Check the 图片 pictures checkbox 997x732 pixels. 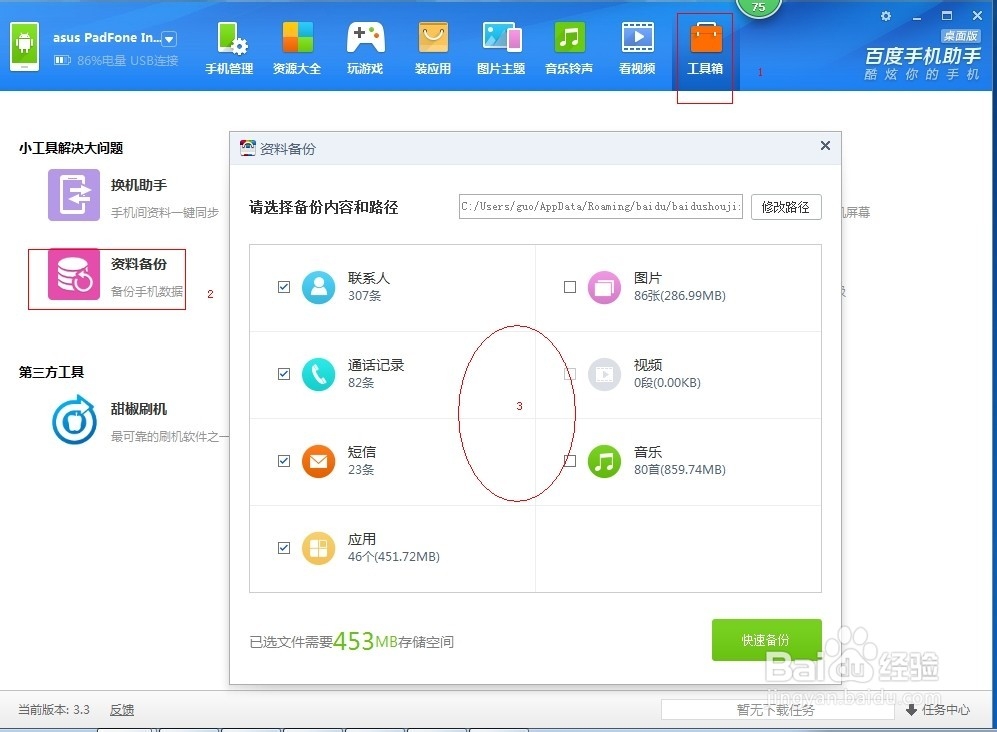click(570, 287)
